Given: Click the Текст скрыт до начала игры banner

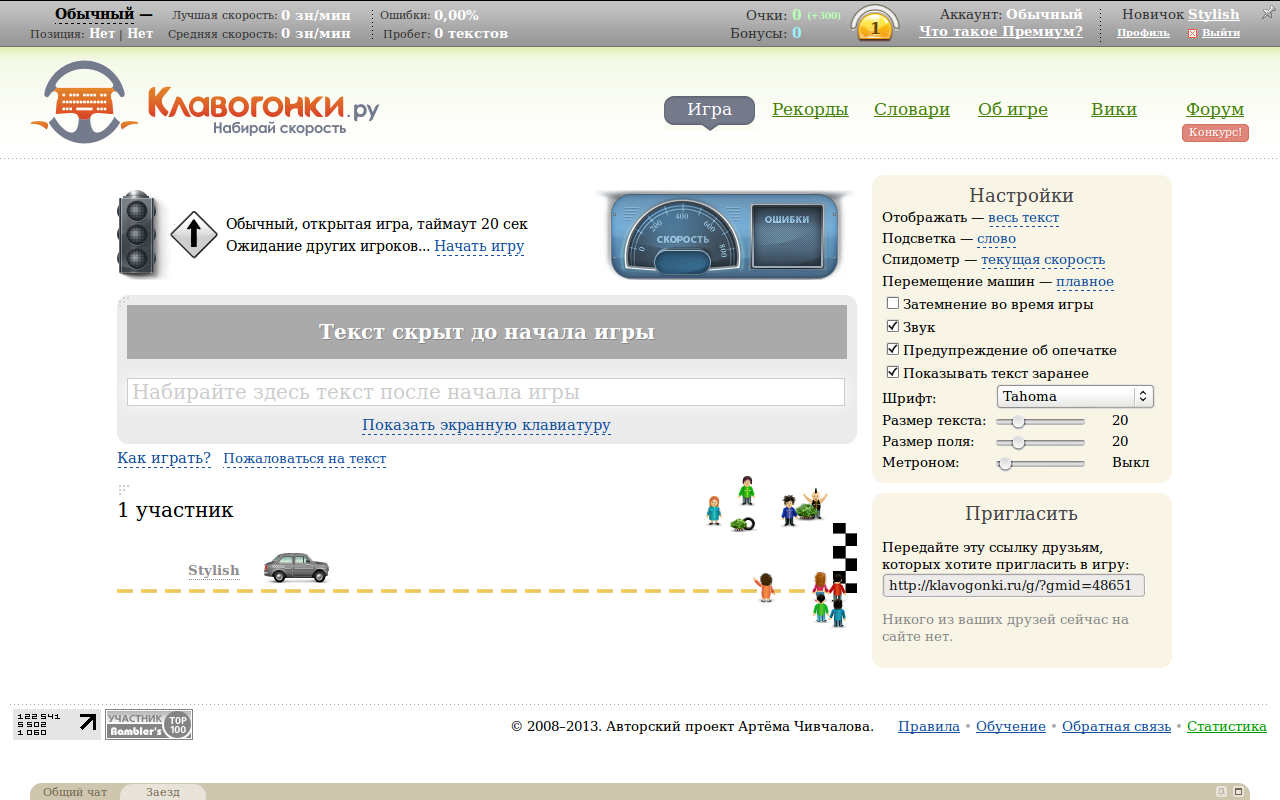Looking at the screenshot, I should 487,332.
